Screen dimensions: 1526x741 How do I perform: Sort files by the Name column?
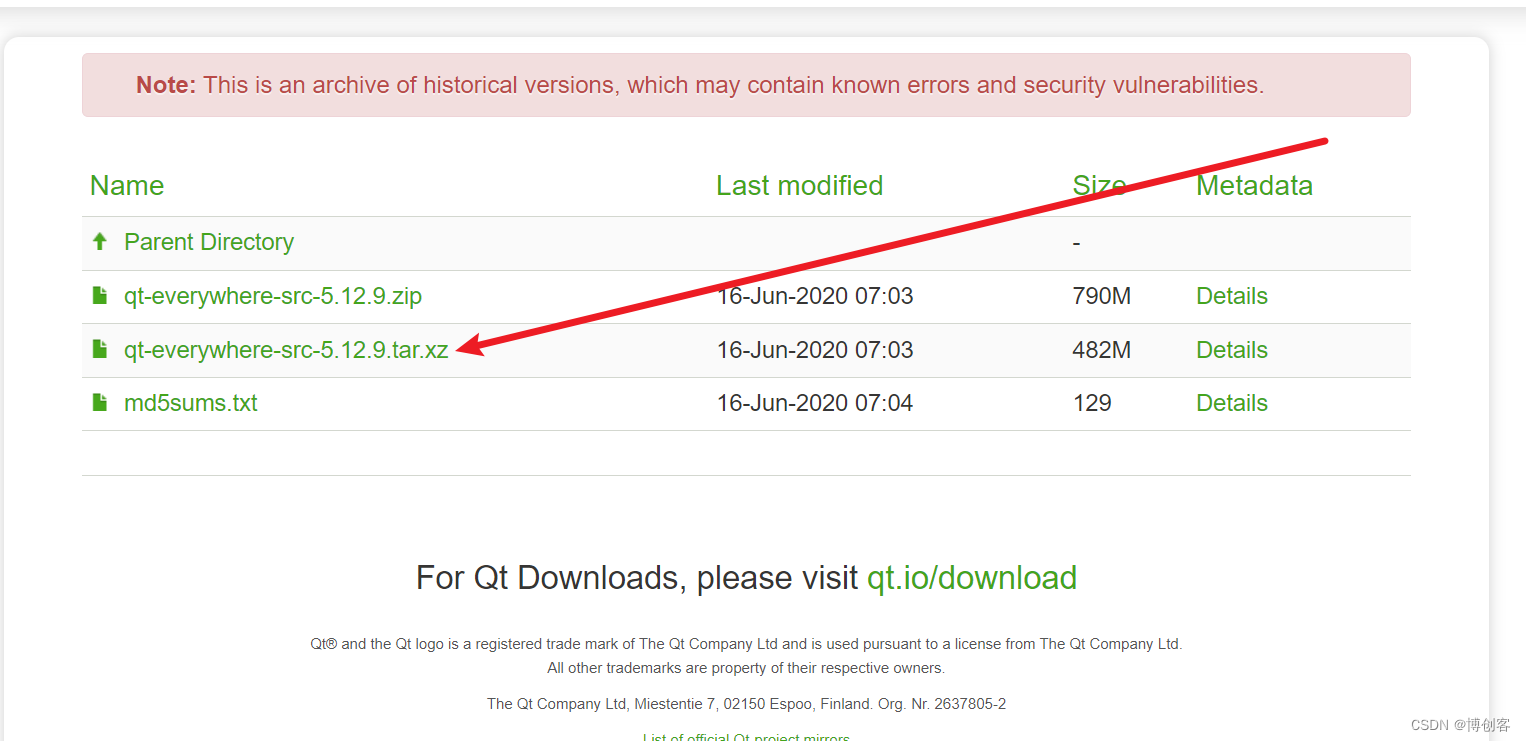(127, 186)
